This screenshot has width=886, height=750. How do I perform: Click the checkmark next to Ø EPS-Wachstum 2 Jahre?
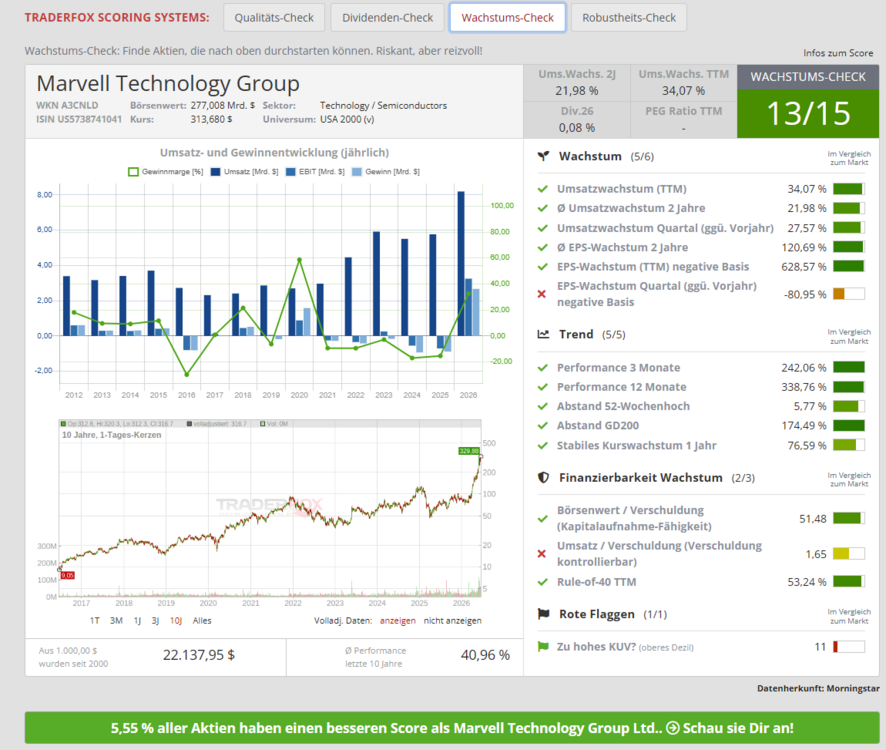(542, 247)
